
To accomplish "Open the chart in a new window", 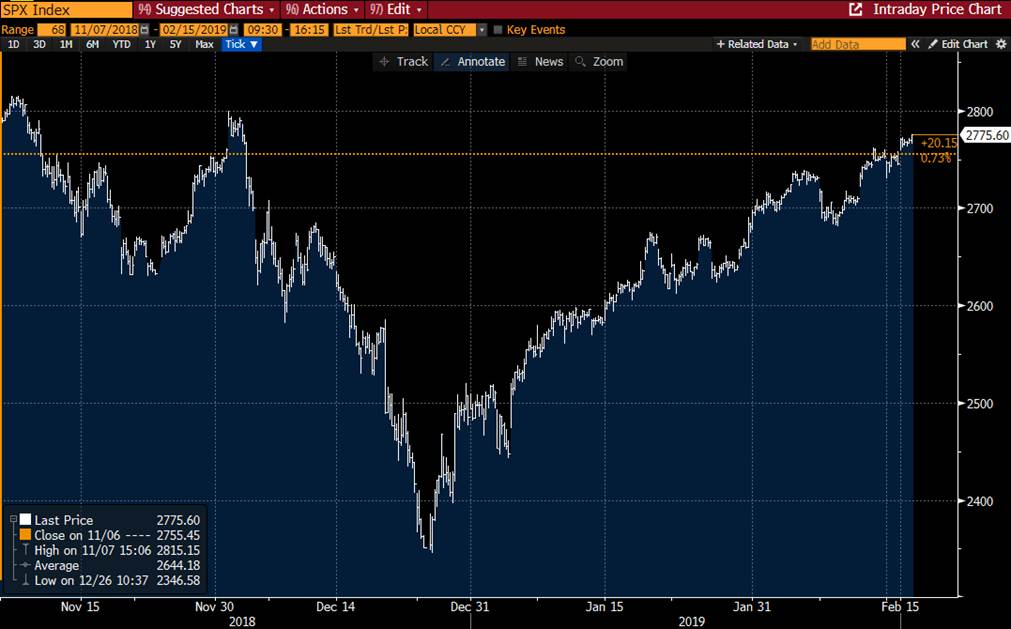I will pyautogui.click(x=855, y=10).
